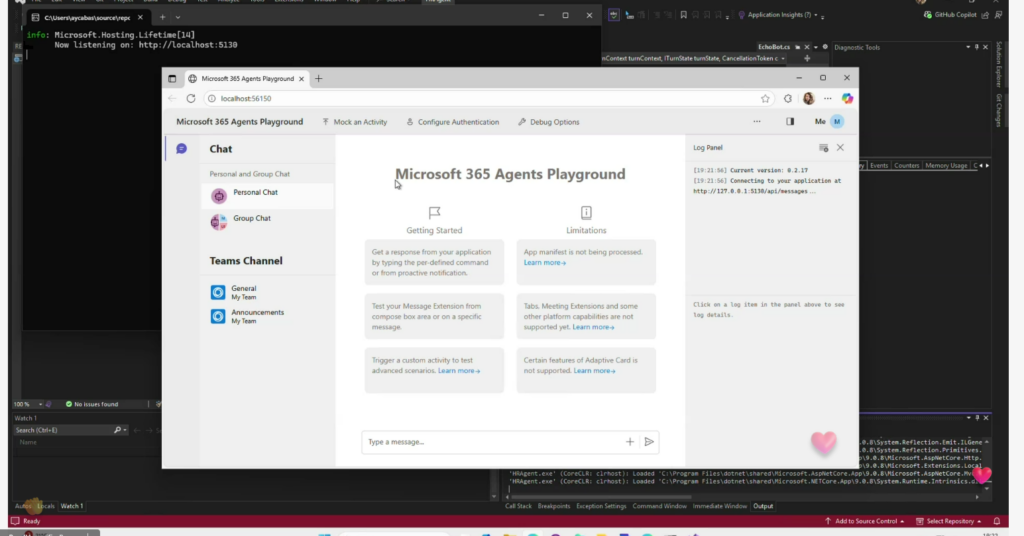
Task: Close the terminal tab
Action: point(140,17)
